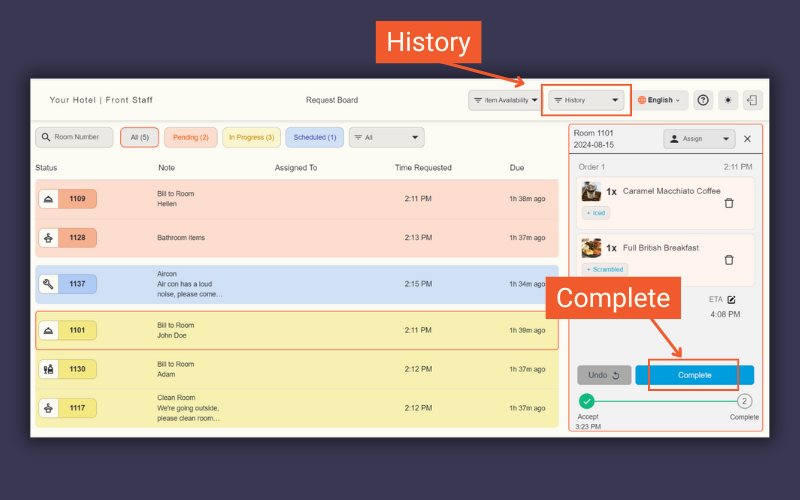Open the History dropdown
Viewport: 800px width, 500px height.
click(x=587, y=100)
